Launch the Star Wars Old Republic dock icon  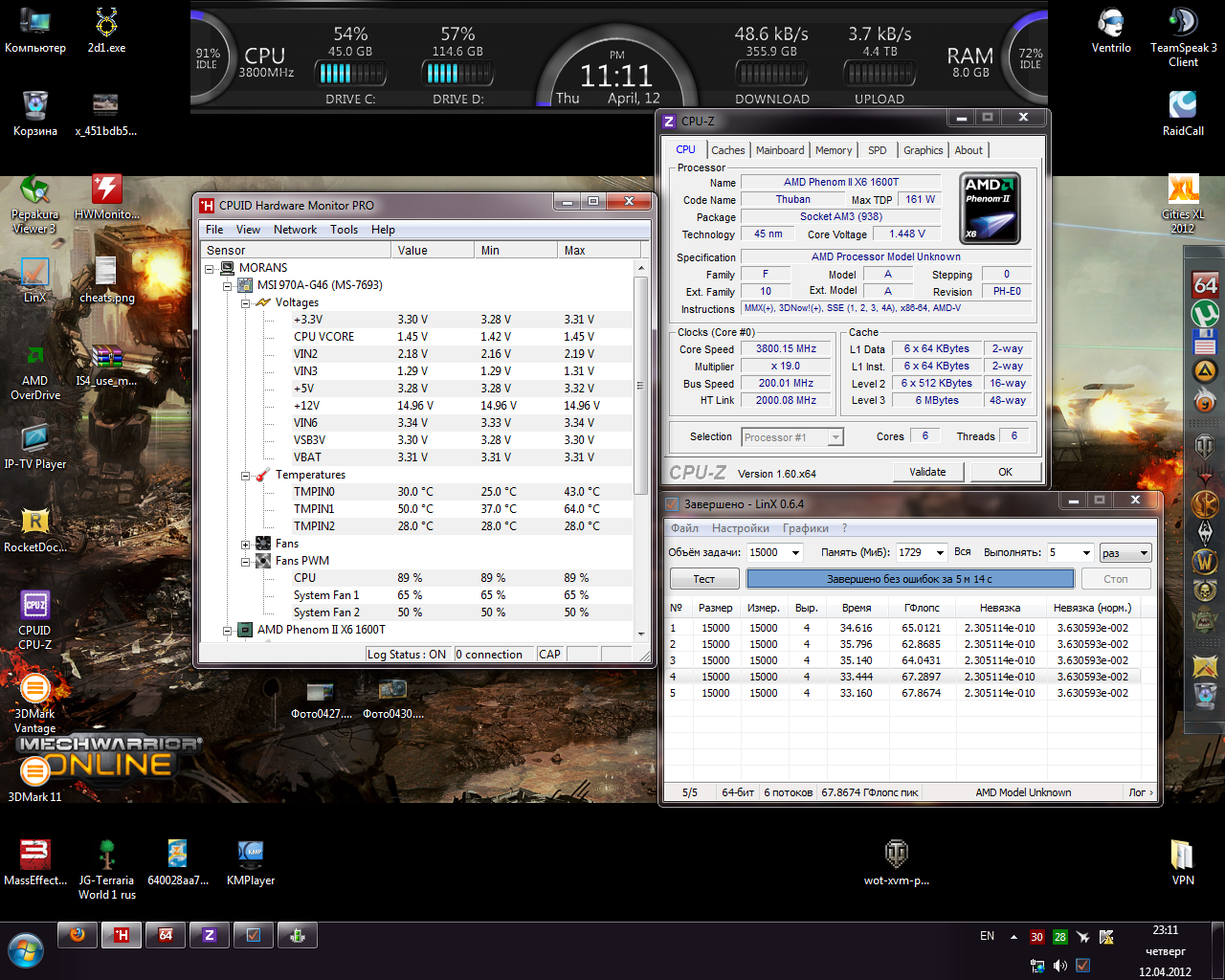pyautogui.click(x=1205, y=502)
